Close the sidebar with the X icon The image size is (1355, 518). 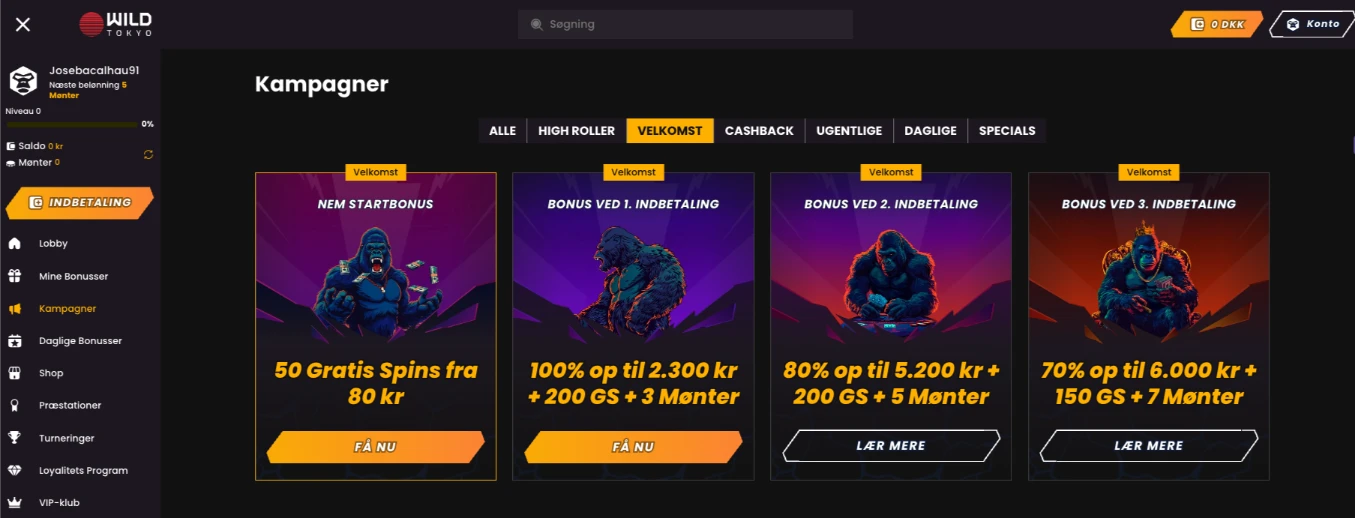[23, 24]
